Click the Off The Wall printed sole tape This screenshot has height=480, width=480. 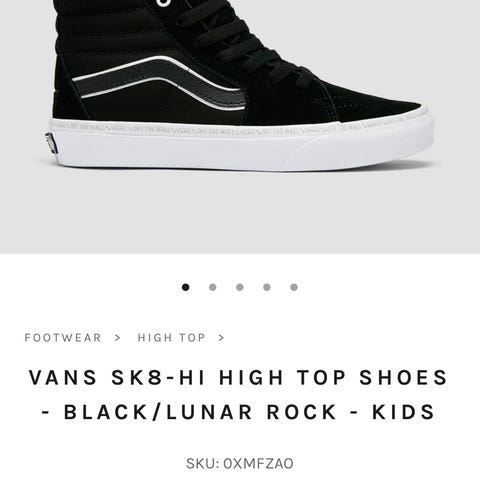[240, 128]
